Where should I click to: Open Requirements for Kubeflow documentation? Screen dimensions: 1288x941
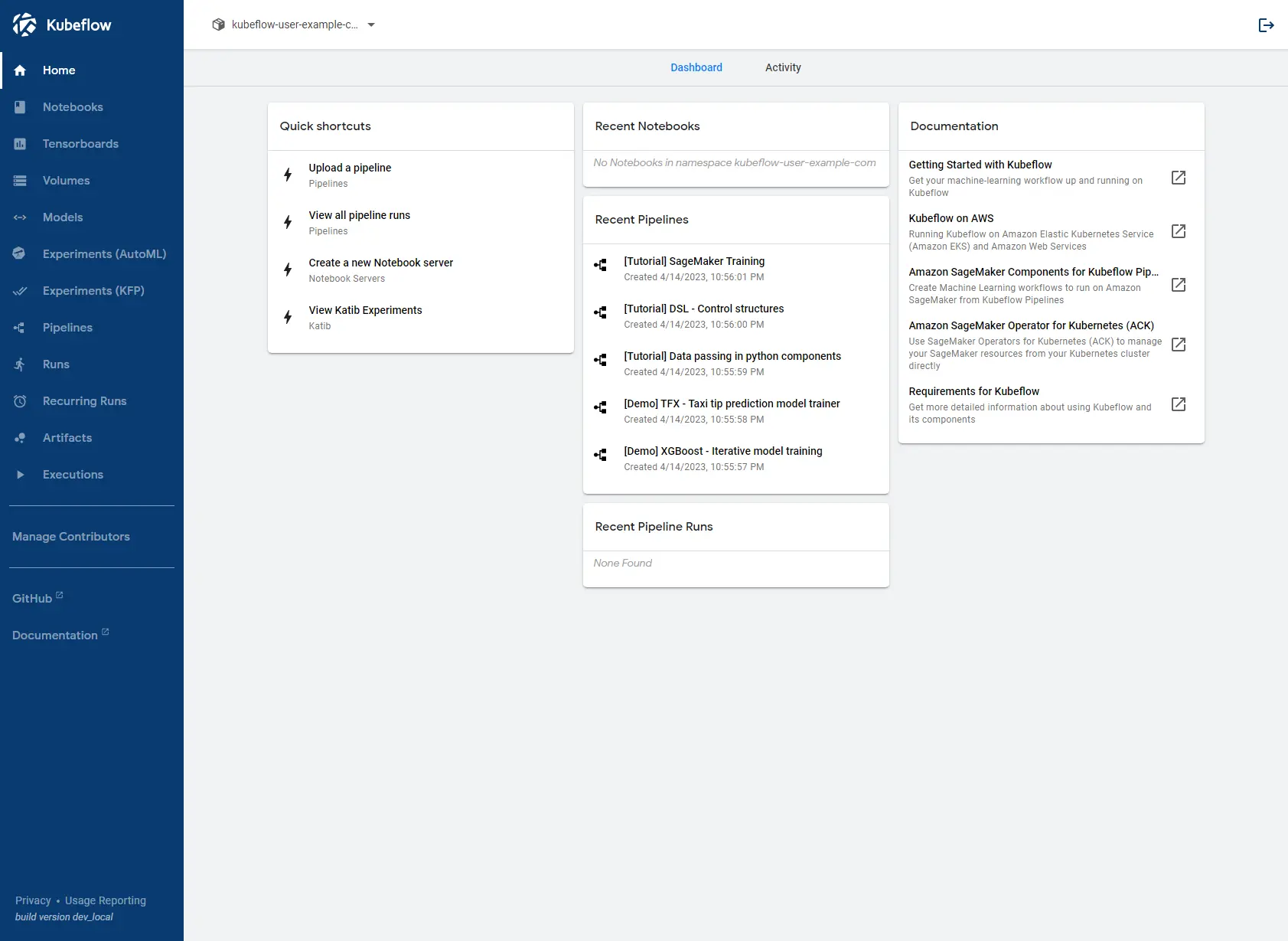(1052, 404)
